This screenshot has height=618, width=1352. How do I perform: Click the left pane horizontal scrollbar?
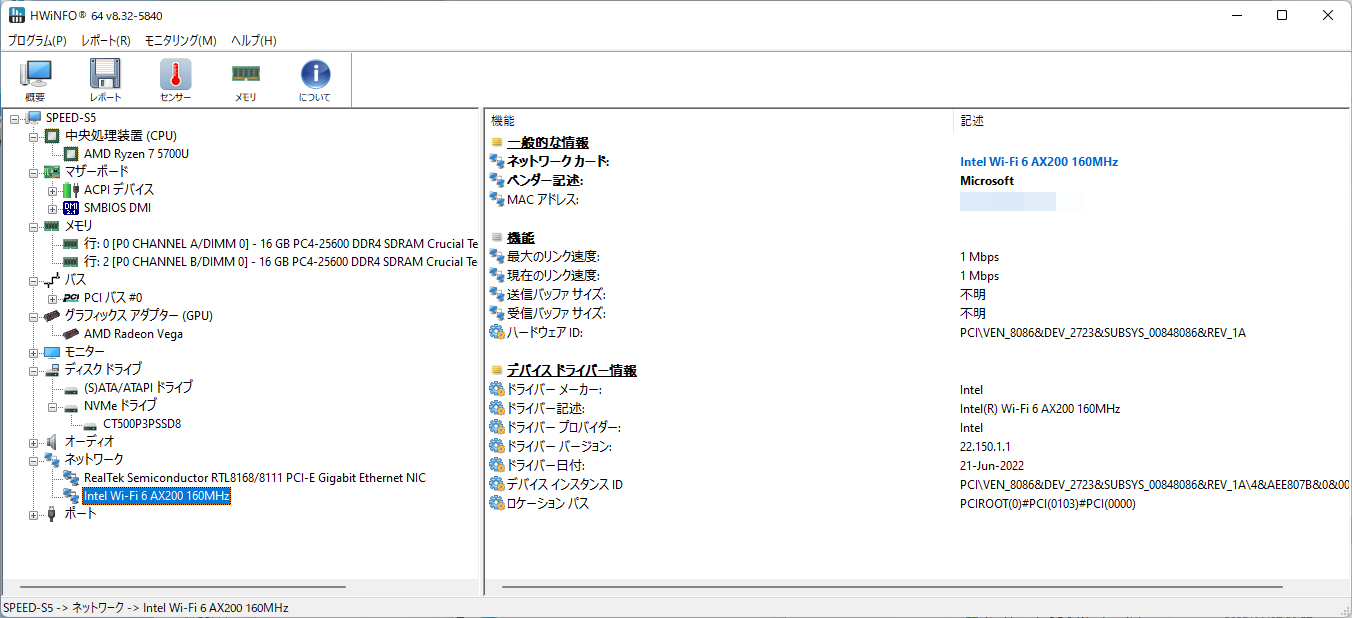pyautogui.click(x=182, y=587)
